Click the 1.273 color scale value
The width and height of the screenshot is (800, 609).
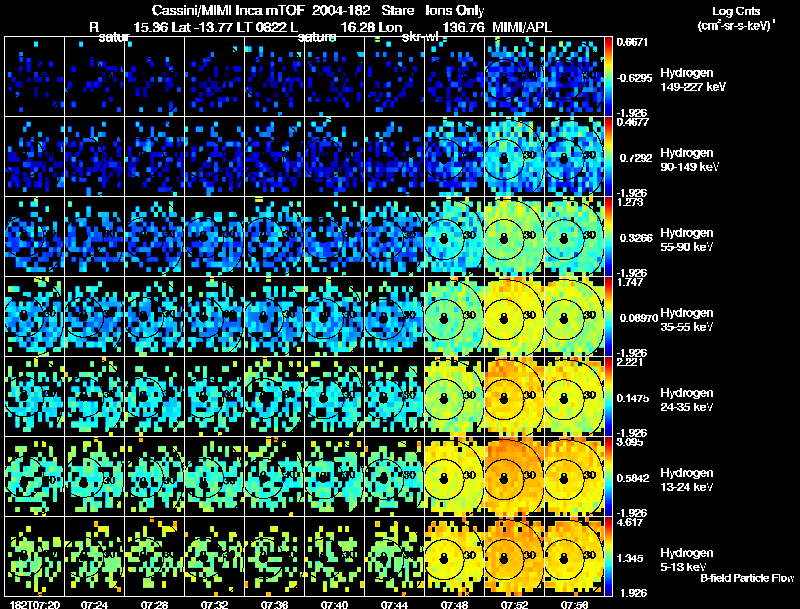(630, 202)
